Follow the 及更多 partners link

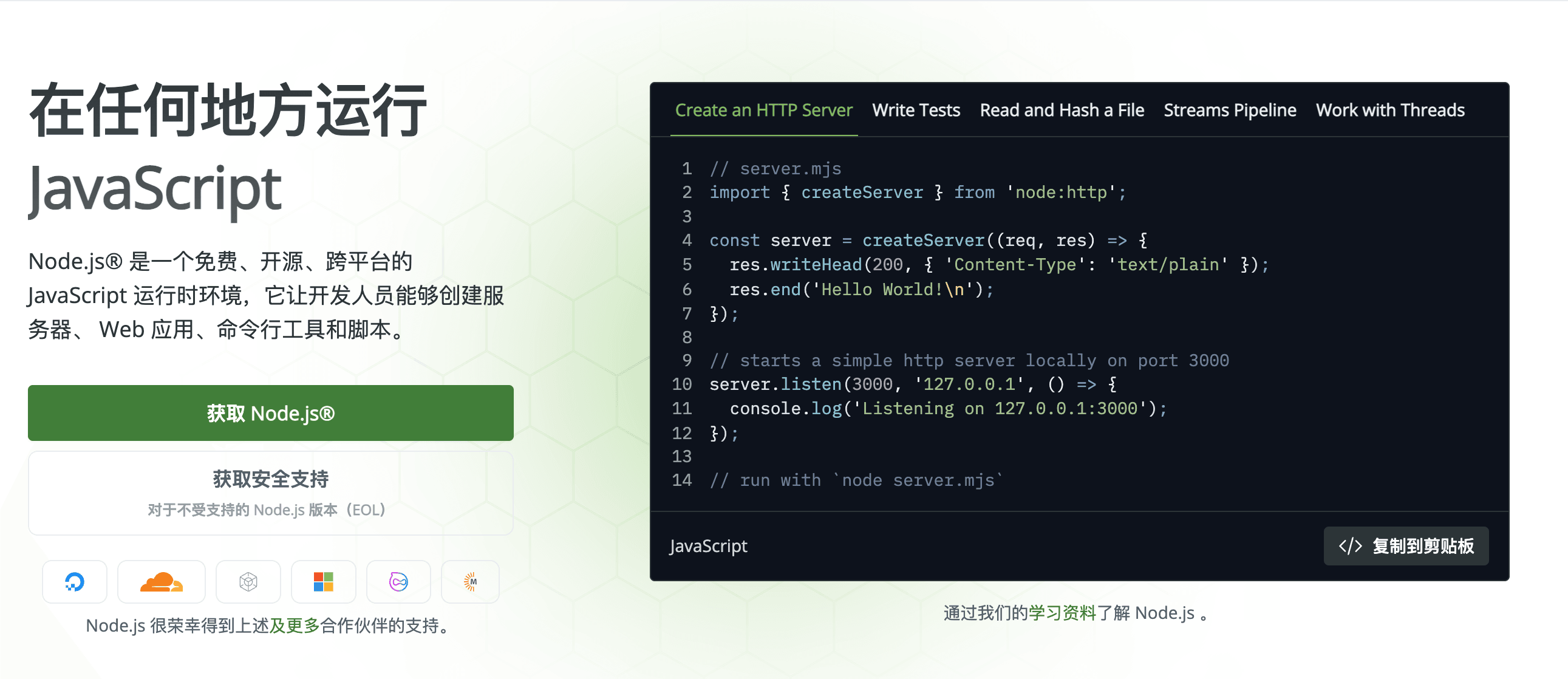[x=295, y=626]
